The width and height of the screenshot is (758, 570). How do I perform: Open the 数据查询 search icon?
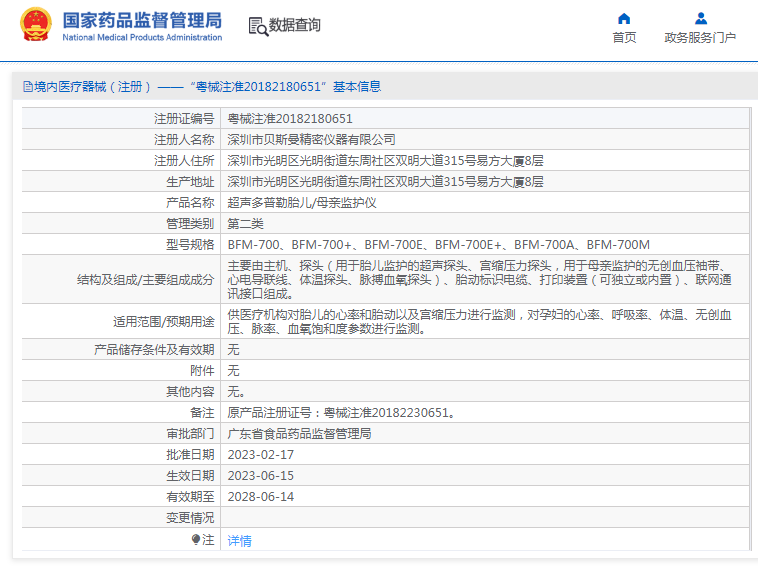(258, 26)
